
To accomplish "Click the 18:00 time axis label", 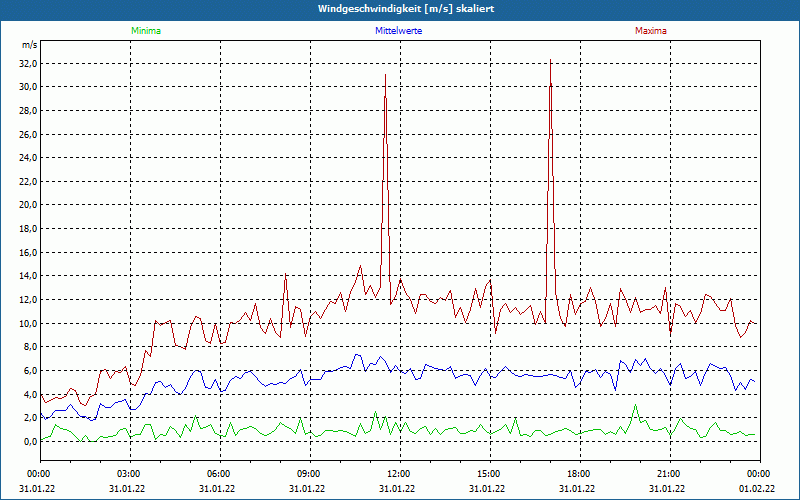I will tap(580, 474).
